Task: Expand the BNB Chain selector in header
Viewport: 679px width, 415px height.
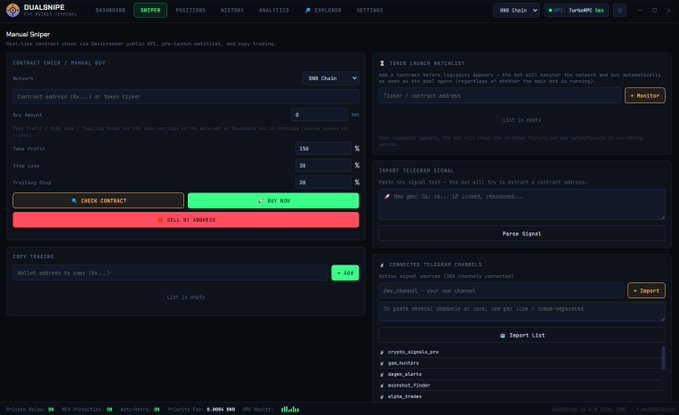Action: point(516,10)
